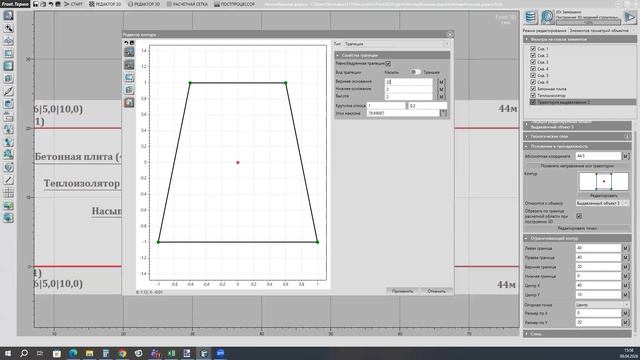Image resolution: width=640 pixels, height=360 pixels.
Task: Click the degree unit button next to Угол наклона
Action: point(443,113)
